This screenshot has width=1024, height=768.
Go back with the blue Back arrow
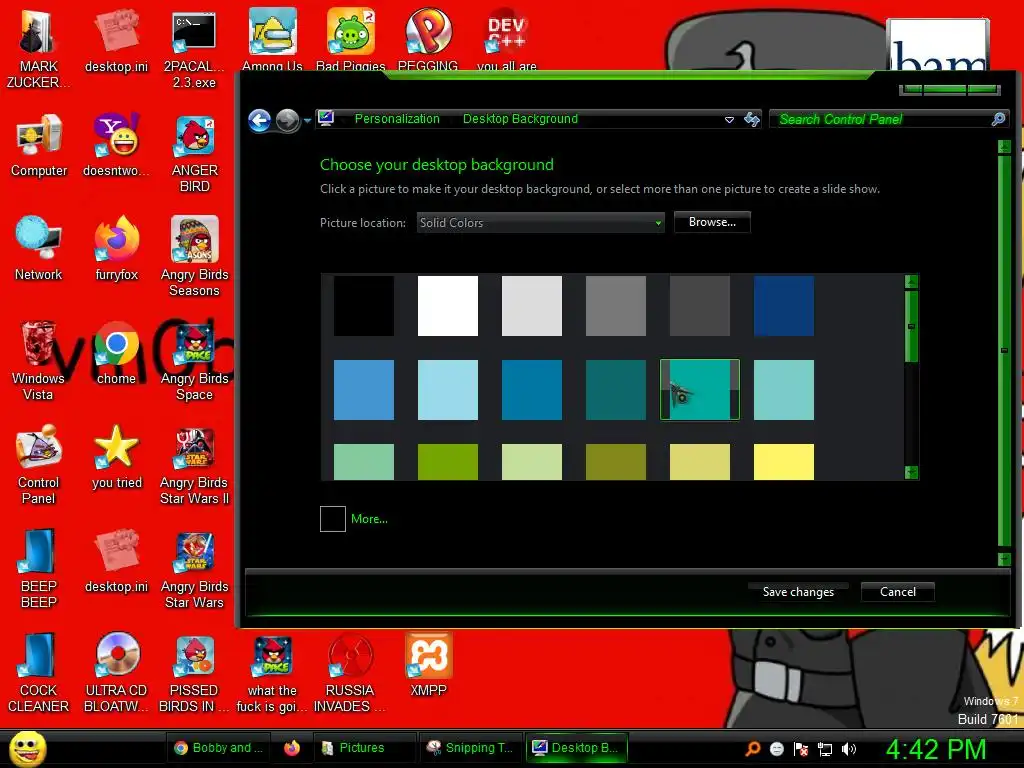[260, 120]
